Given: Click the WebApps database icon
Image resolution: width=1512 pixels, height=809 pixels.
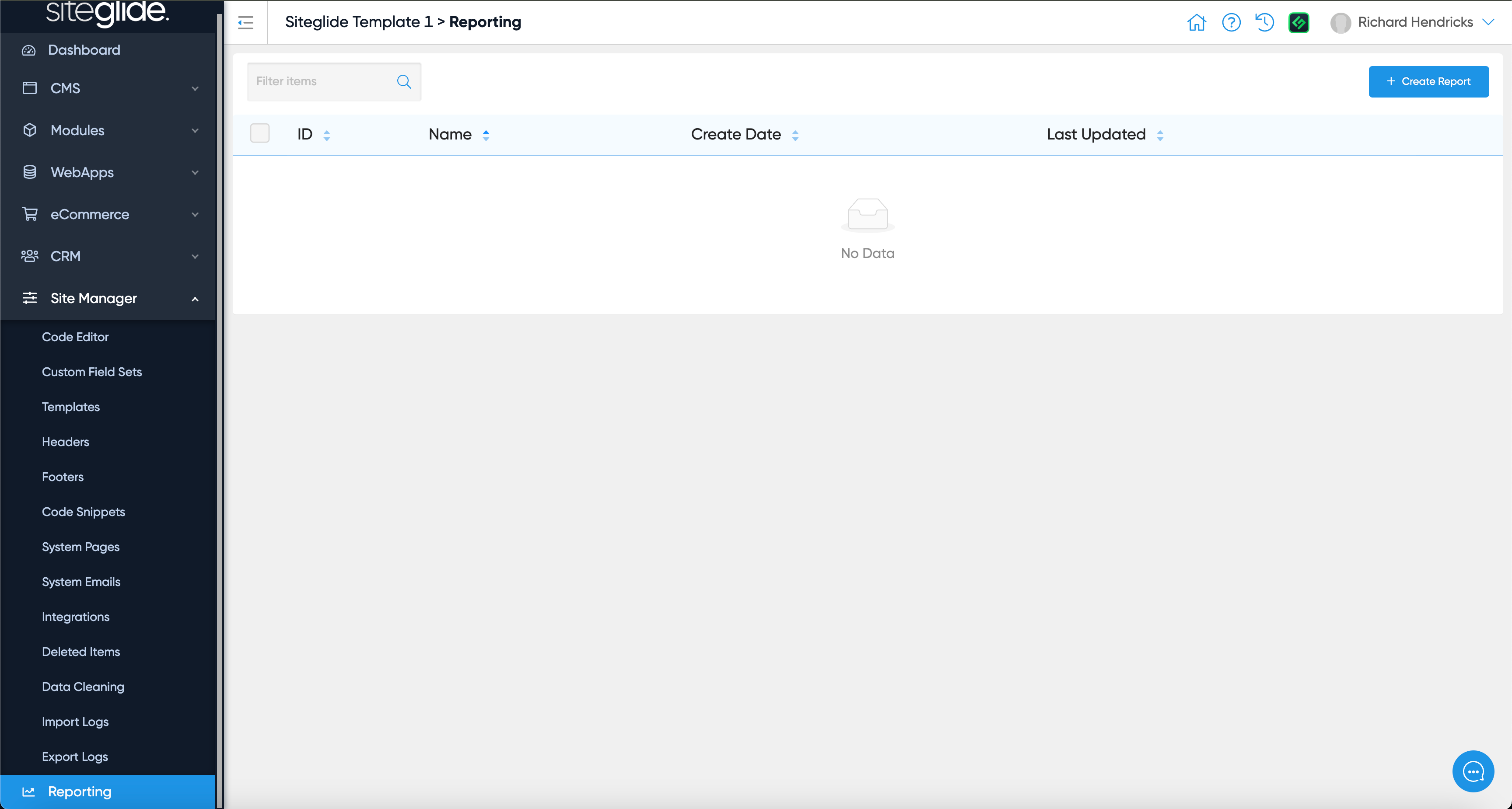Looking at the screenshot, I should [29, 172].
